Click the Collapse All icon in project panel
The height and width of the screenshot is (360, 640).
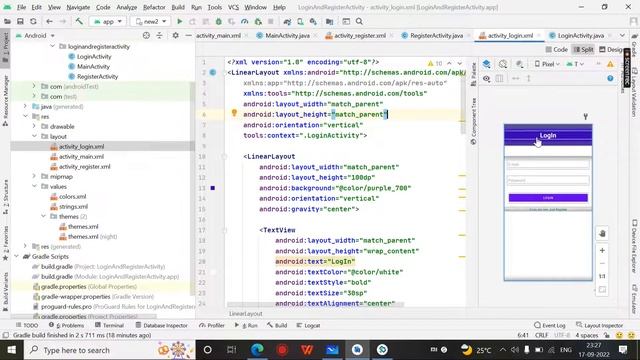159,36
